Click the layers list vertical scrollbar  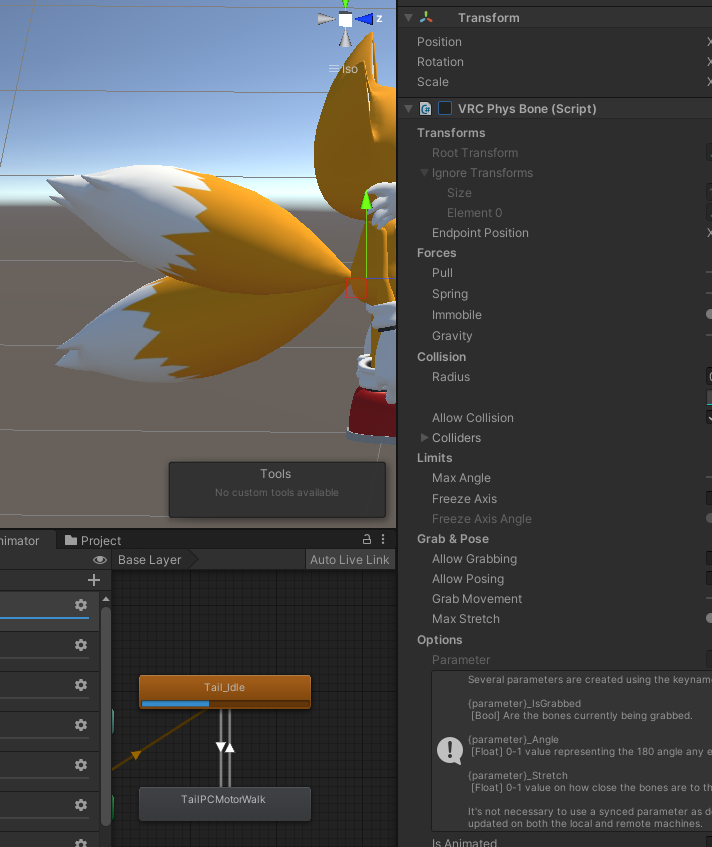(105, 700)
